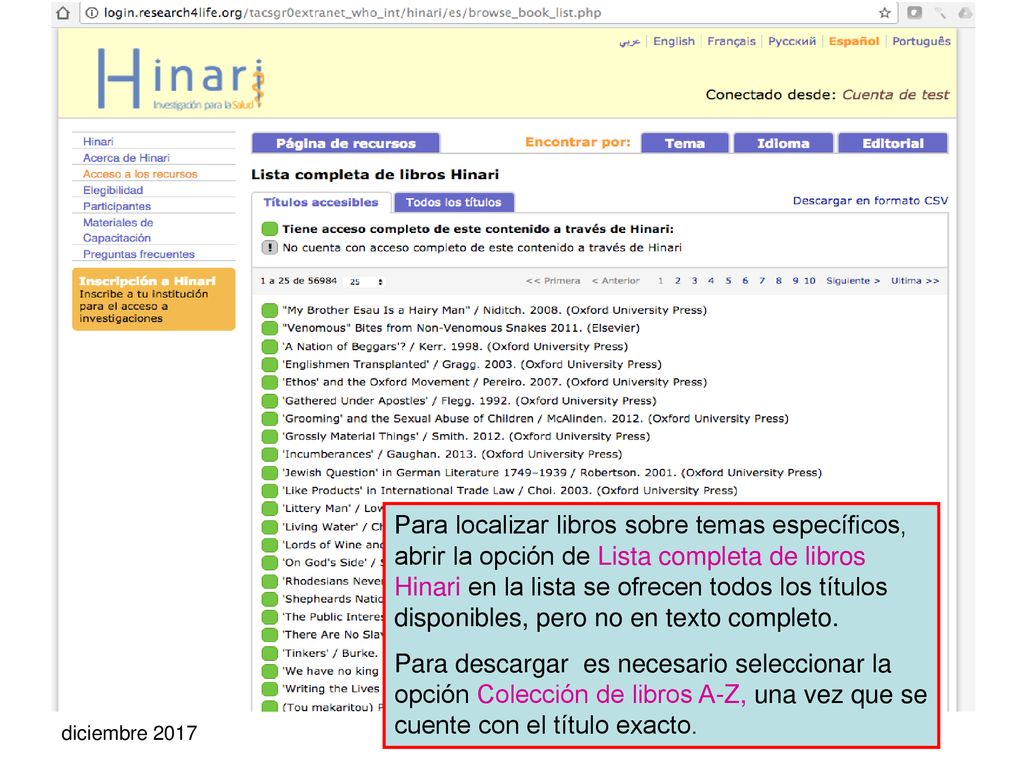Go to results page 10
The height and width of the screenshot is (768, 1024).
pyautogui.click(x=810, y=281)
